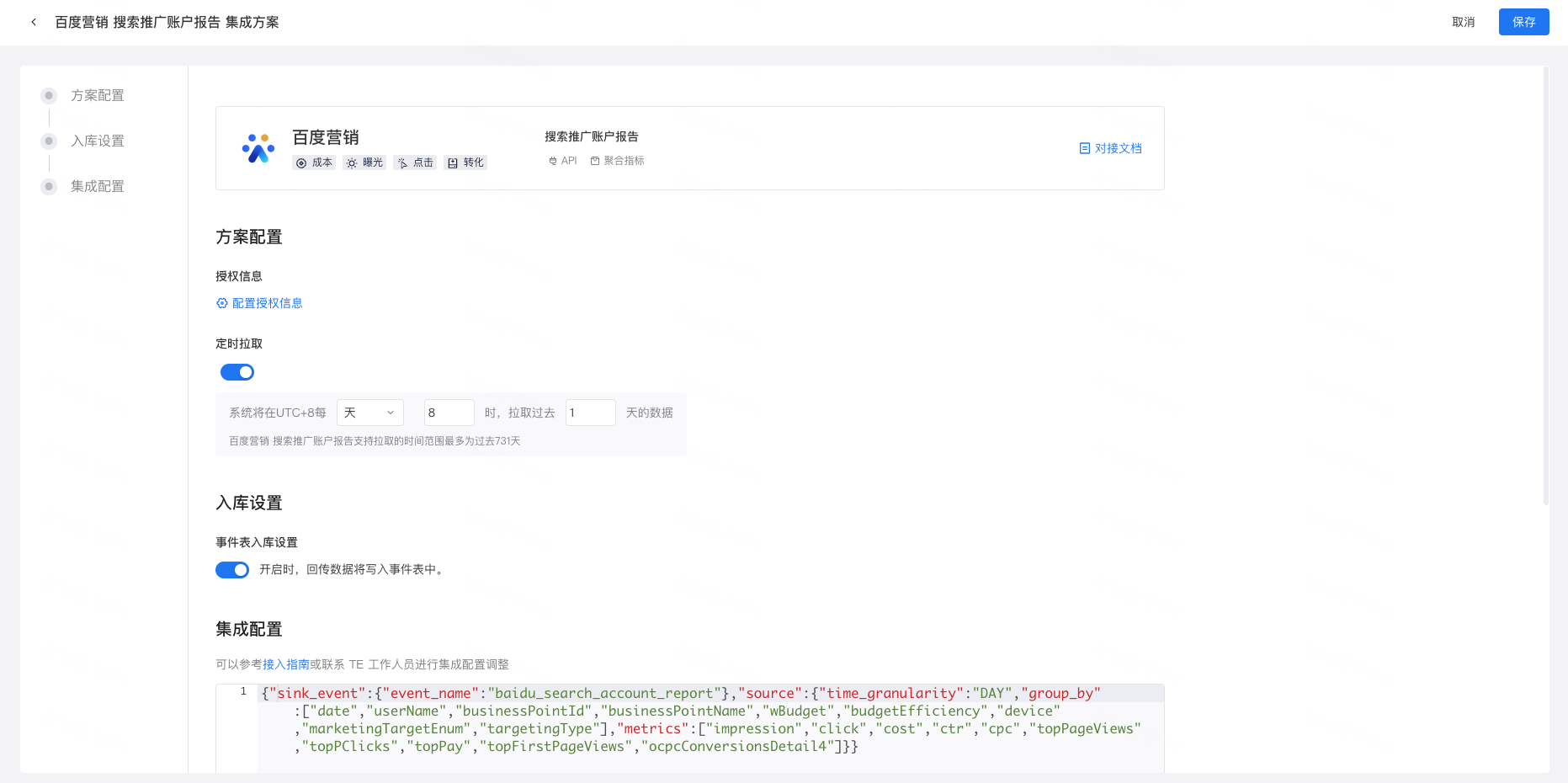Click the 搜索推广账户报告 card label
1568x783 pixels.
(x=592, y=136)
